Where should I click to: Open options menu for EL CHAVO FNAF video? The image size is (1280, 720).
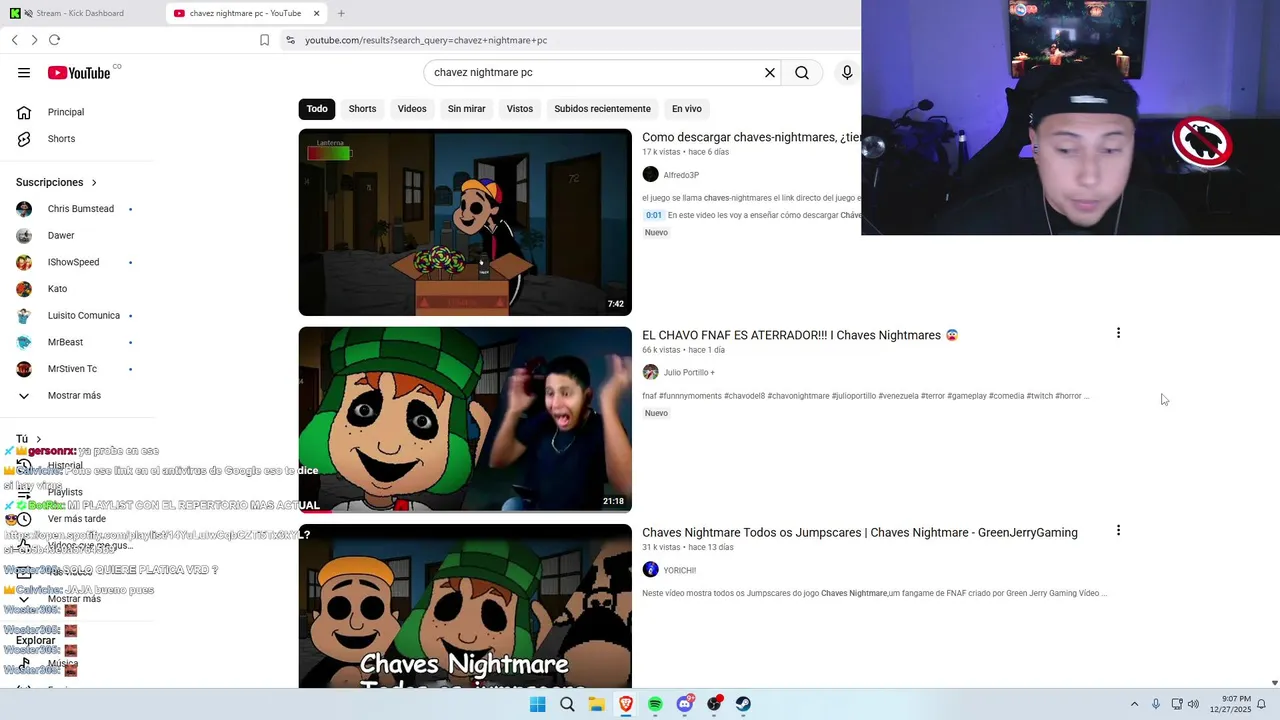1118,333
